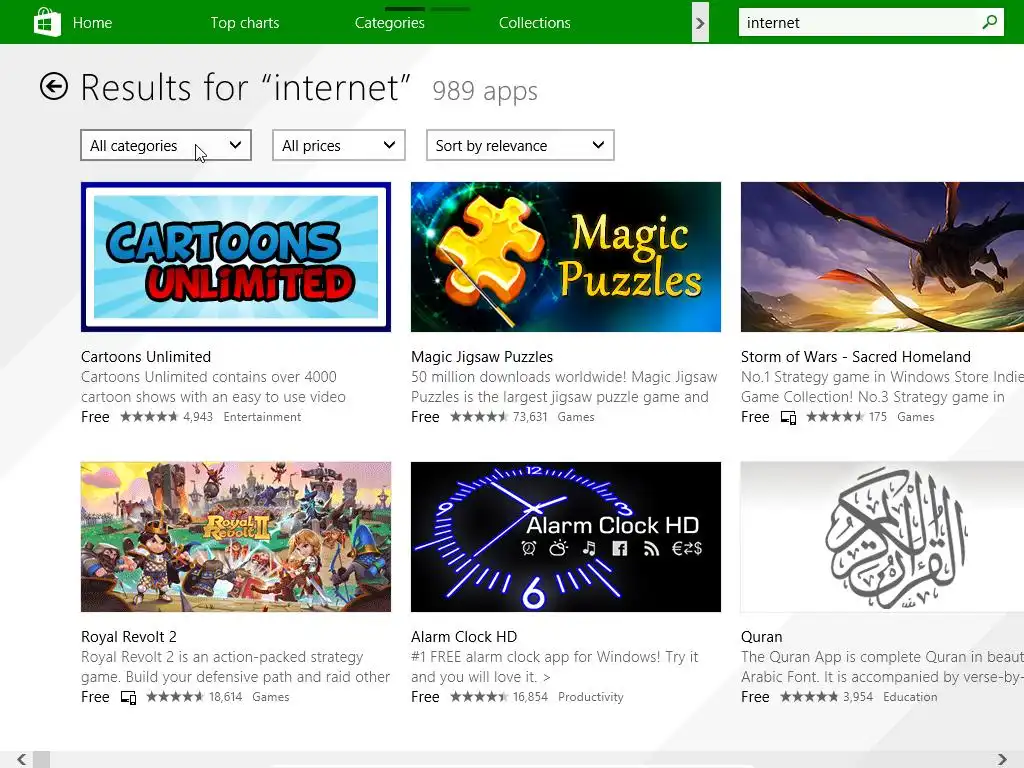Expand the navigation bar right arrow
Viewport: 1024px width, 768px height.
tap(700, 23)
